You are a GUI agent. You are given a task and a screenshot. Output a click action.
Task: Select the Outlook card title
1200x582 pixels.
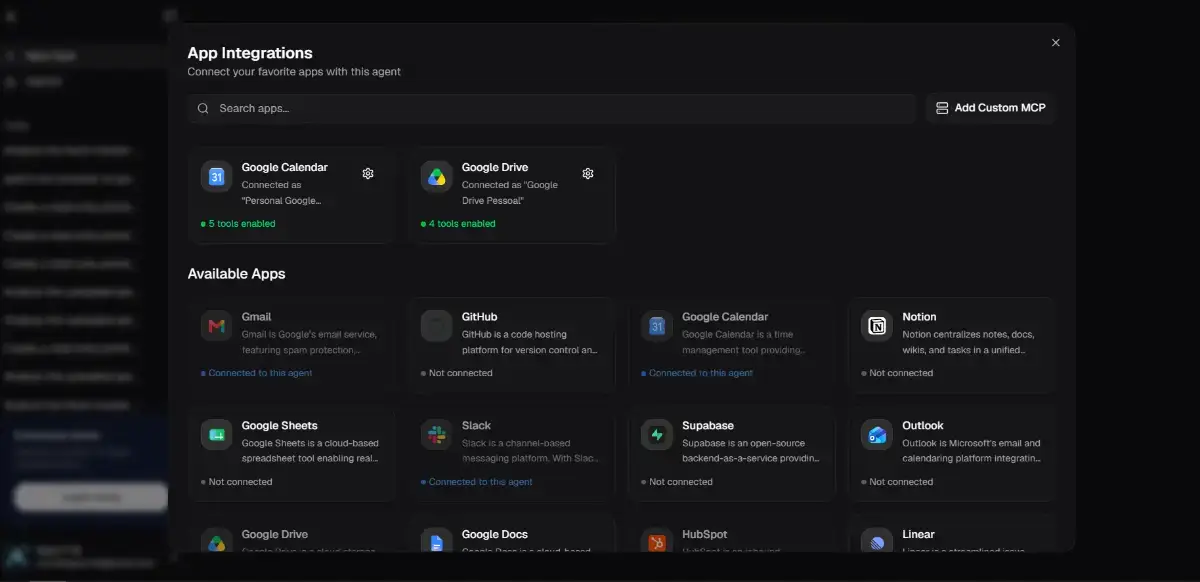(x=922, y=426)
